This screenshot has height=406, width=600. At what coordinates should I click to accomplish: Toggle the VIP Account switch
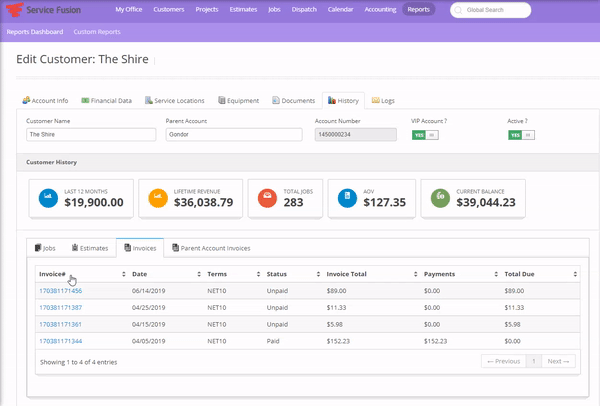pos(425,135)
